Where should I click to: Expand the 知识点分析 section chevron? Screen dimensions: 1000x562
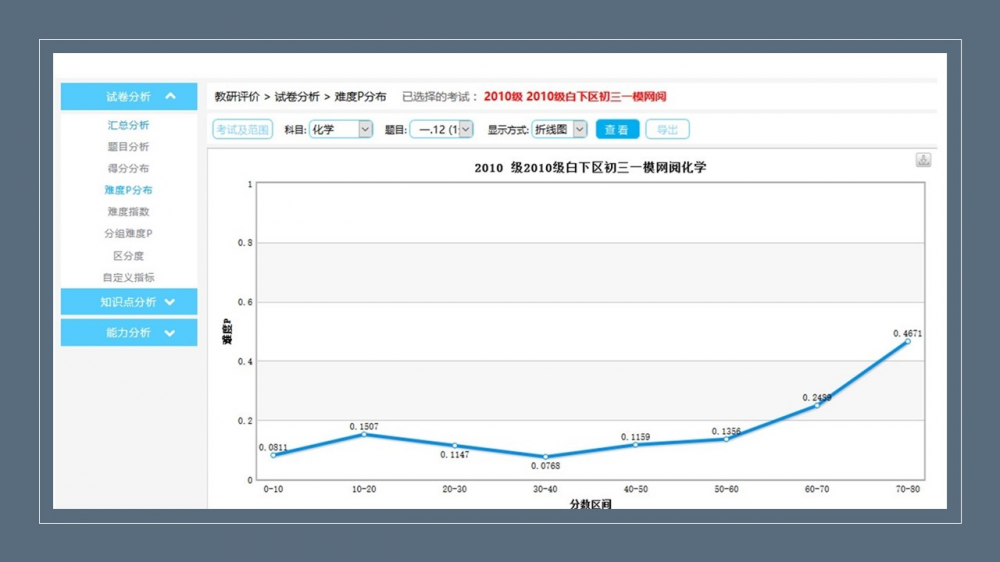click(170, 302)
